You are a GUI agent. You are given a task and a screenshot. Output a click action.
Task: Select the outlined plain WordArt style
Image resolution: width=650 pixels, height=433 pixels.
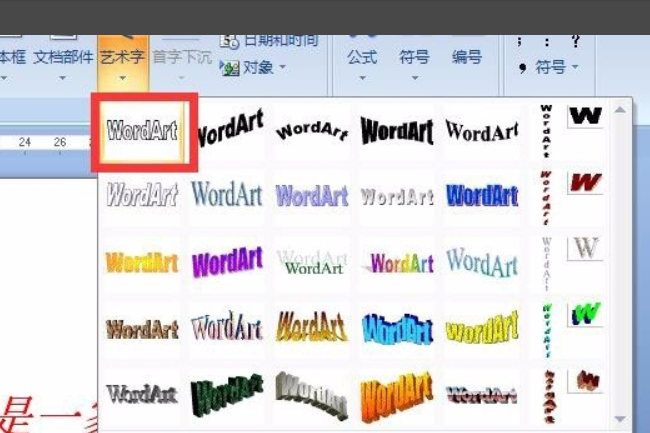(x=143, y=131)
